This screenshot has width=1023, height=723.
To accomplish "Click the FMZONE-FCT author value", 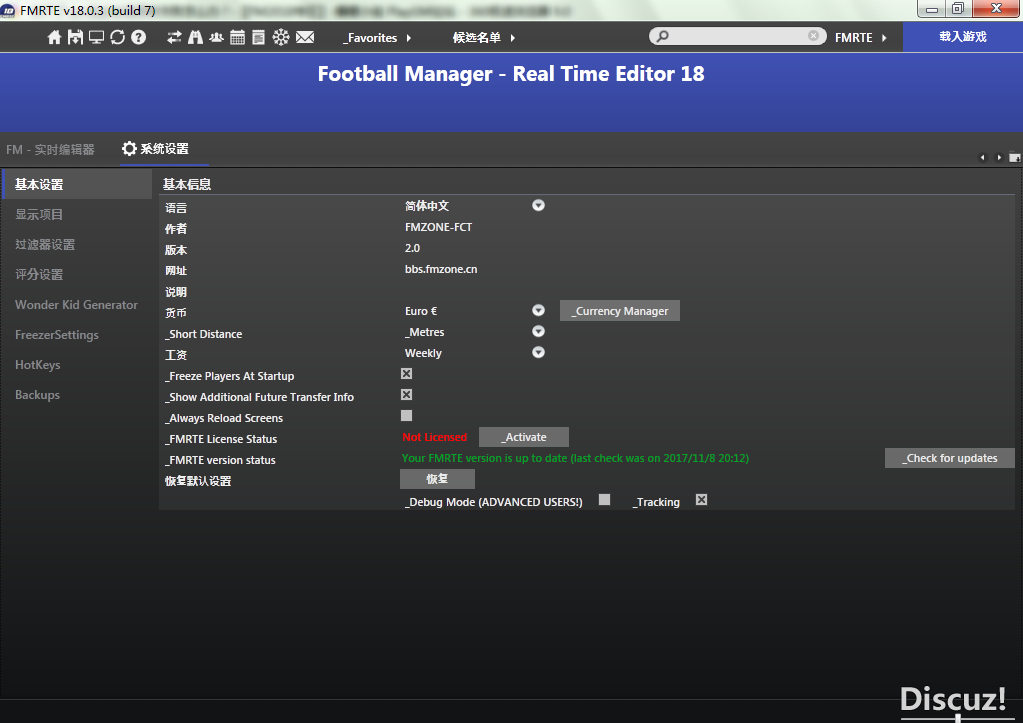I will tap(438, 227).
